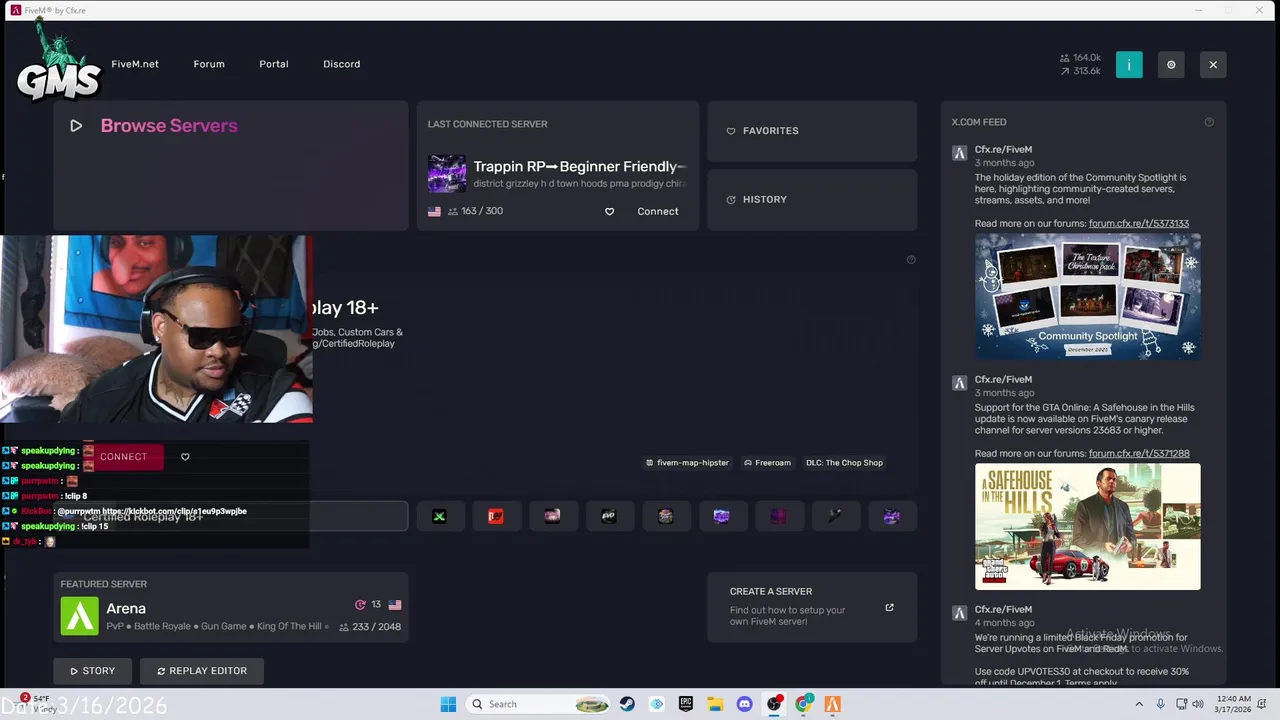Click the Cfx.re avatar on the holiday post

point(959,153)
